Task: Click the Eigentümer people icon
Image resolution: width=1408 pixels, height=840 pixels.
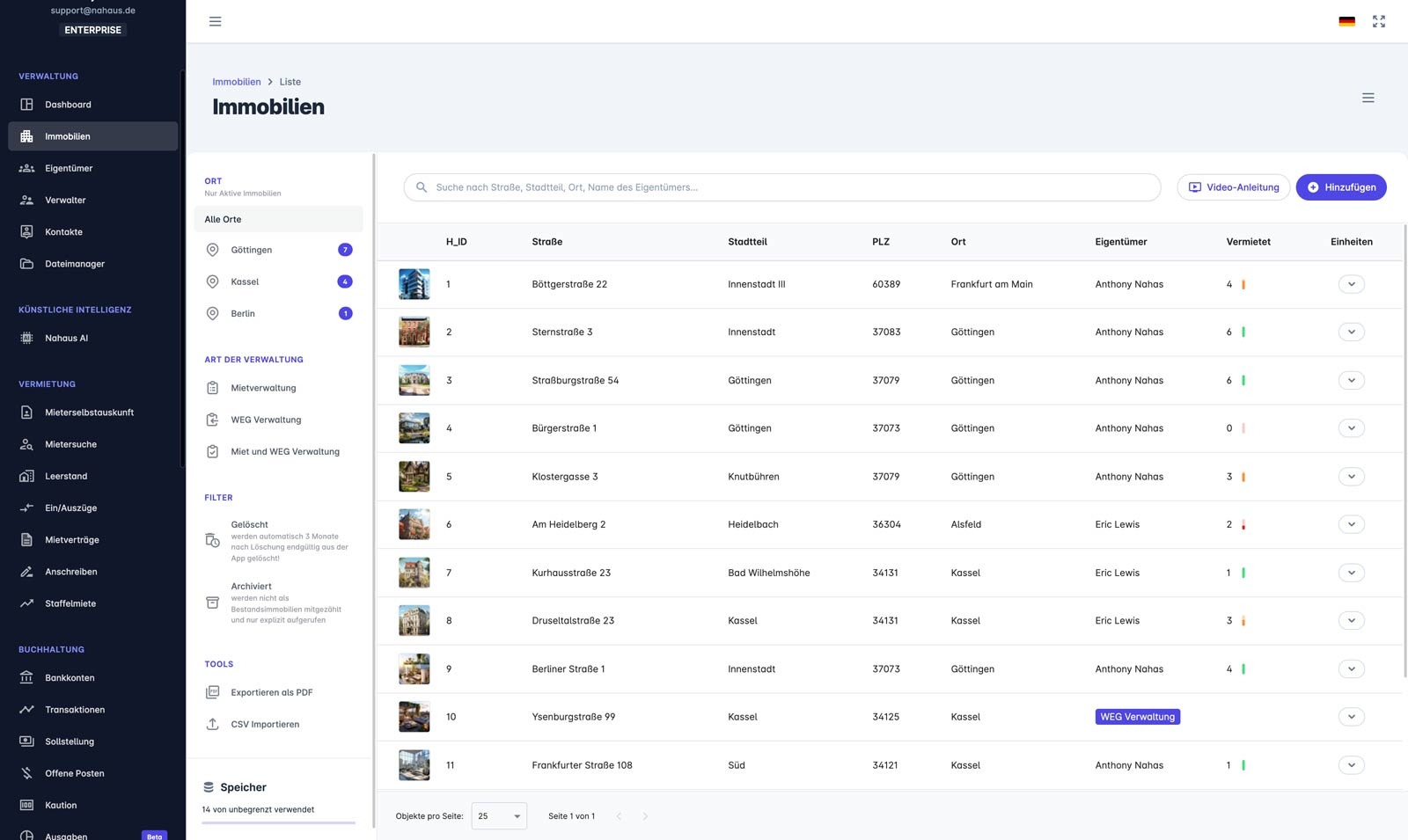Action: (26, 168)
